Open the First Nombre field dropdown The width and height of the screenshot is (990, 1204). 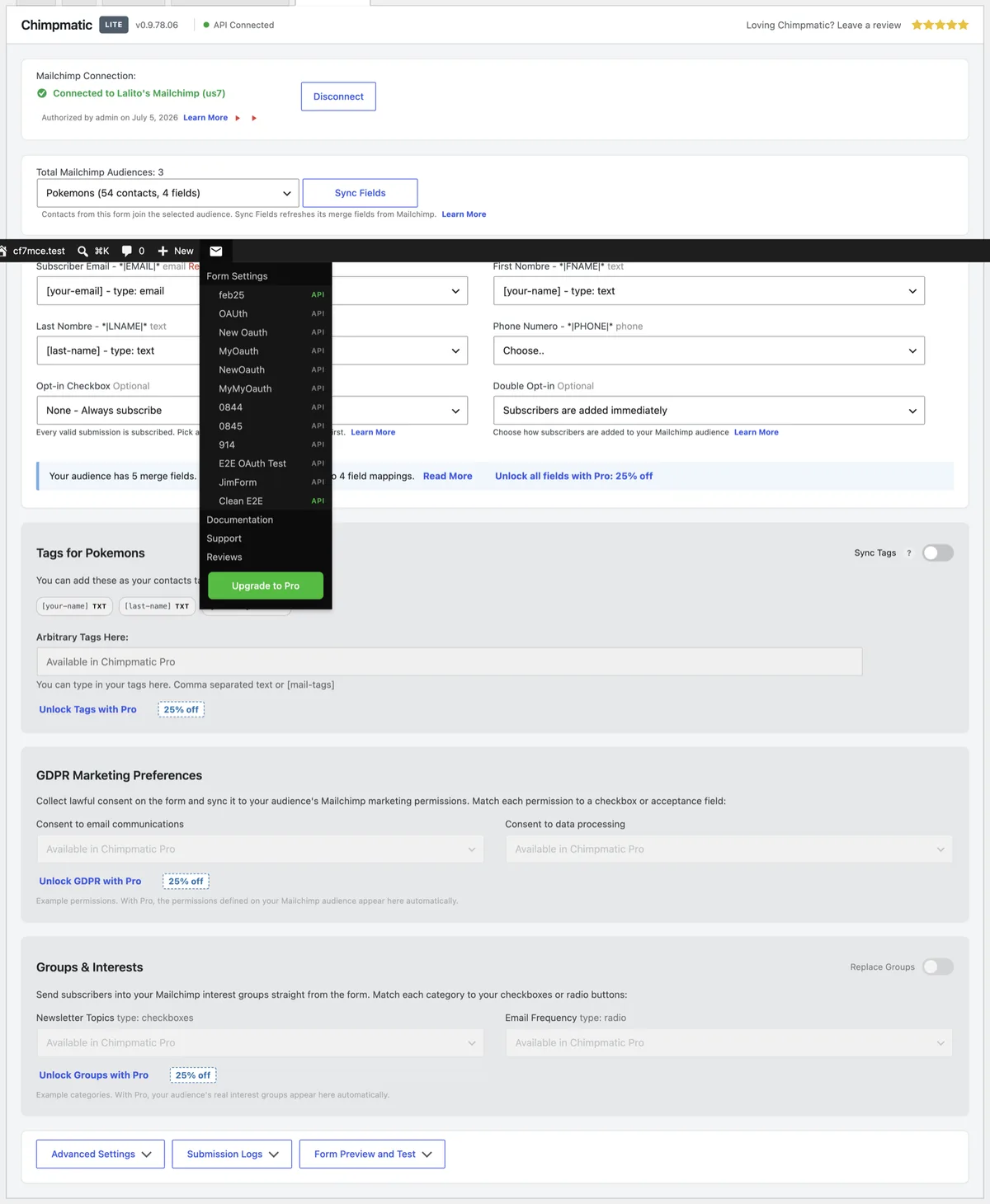pyautogui.click(x=709, y=291)
